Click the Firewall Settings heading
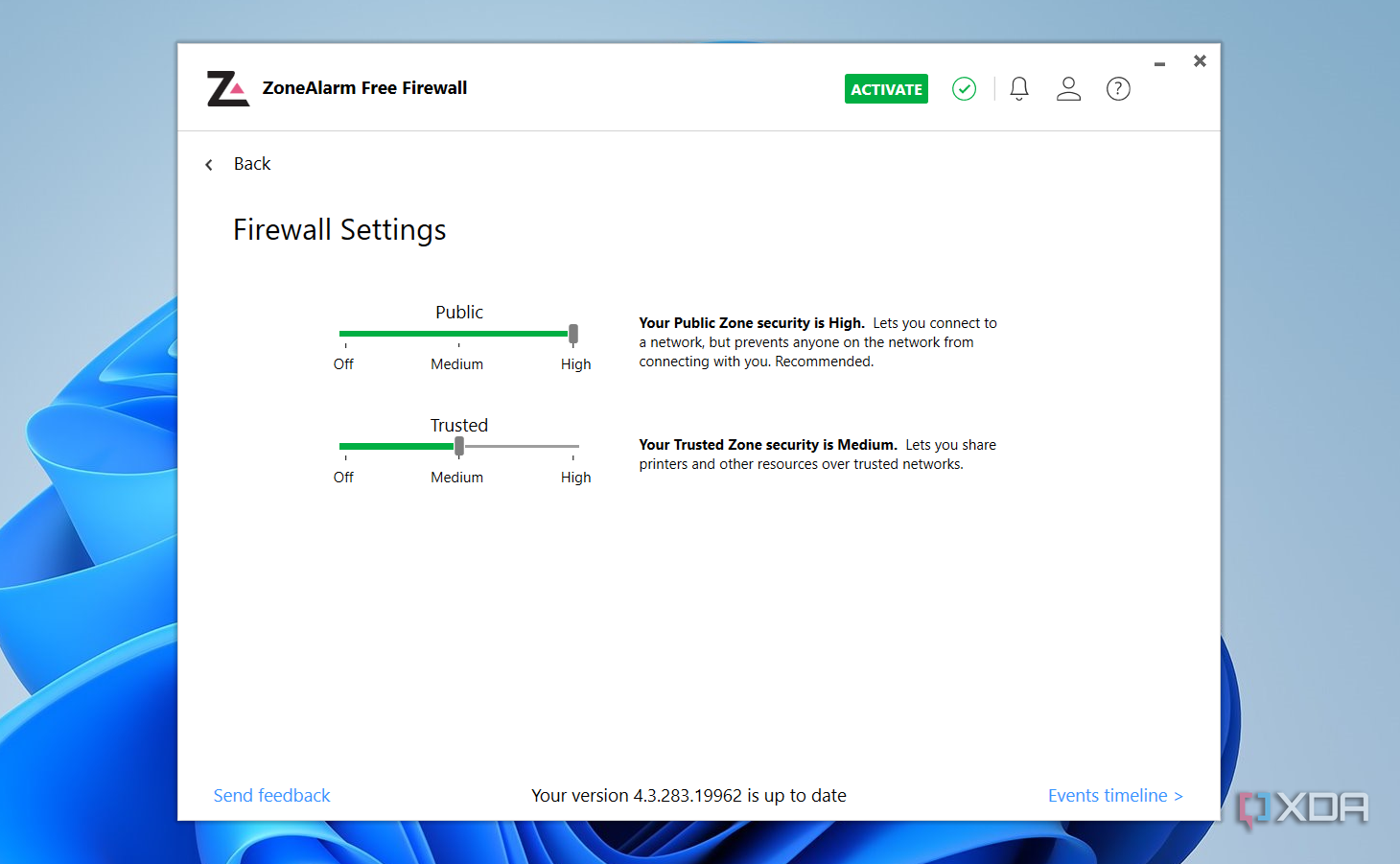Viewport: 1400px width, 864px height. pyautogui.click(x=339, y=230)
